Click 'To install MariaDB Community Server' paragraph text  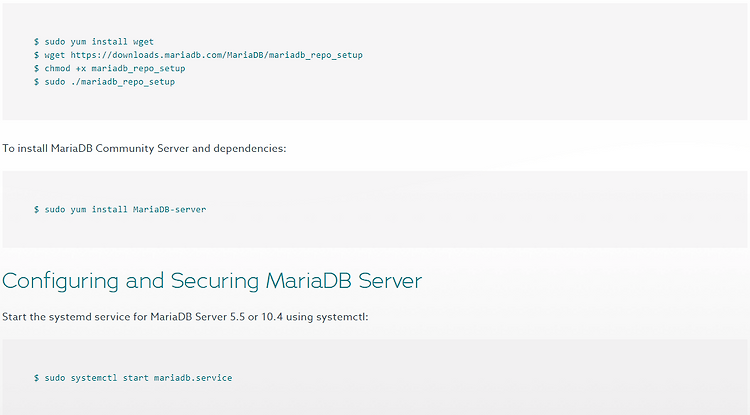[x=144, y=148]
